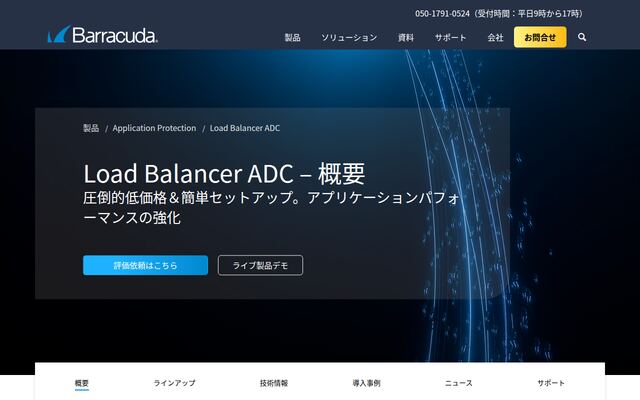Viewport: 640px width, 400px height.
Task: Open the 製品 navigation menu
Action: click(x=293, y=38)
